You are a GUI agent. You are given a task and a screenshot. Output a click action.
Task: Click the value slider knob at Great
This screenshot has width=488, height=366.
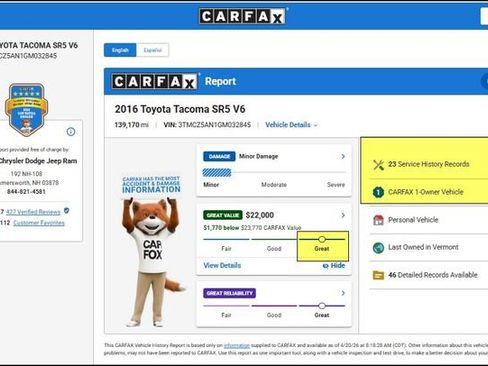[322, 239]
